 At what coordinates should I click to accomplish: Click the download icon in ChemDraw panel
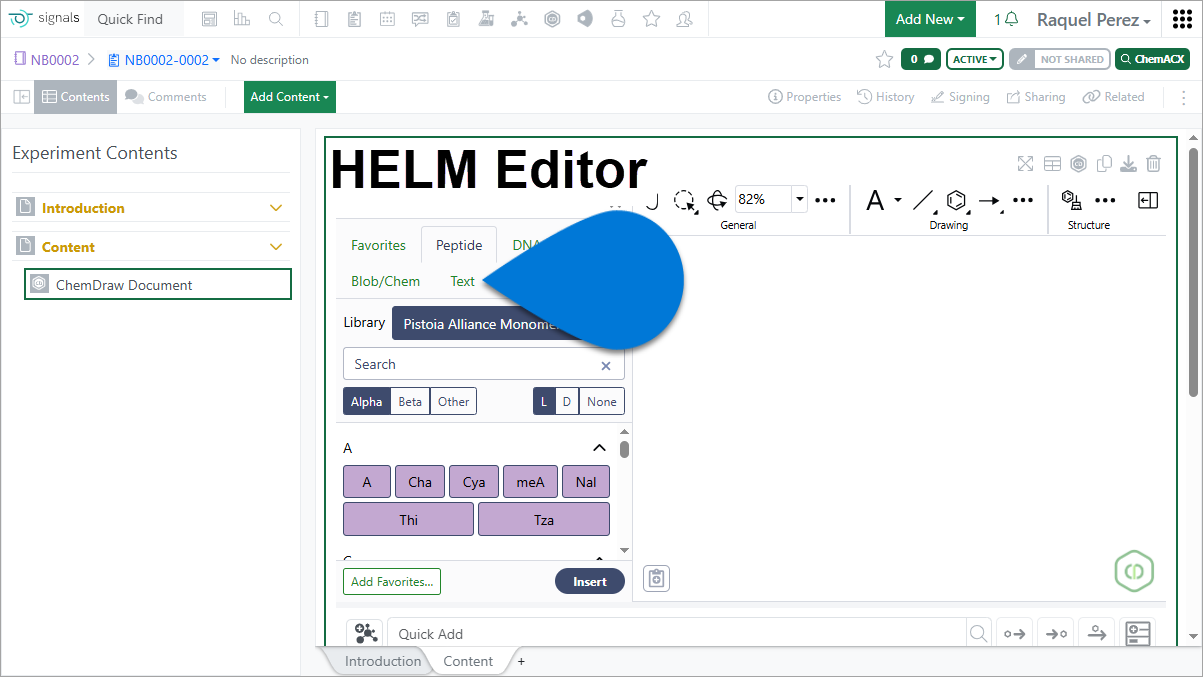[x=1128, y=164]
